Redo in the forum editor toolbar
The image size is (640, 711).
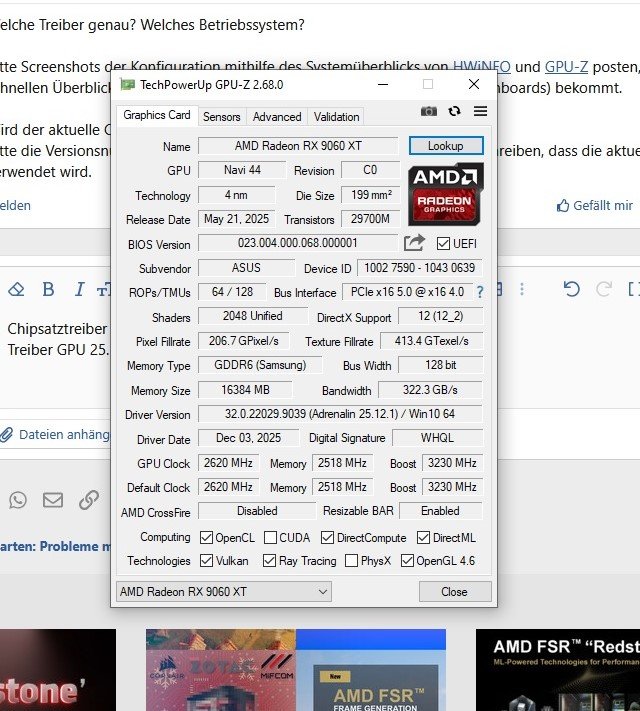[604, 289]
